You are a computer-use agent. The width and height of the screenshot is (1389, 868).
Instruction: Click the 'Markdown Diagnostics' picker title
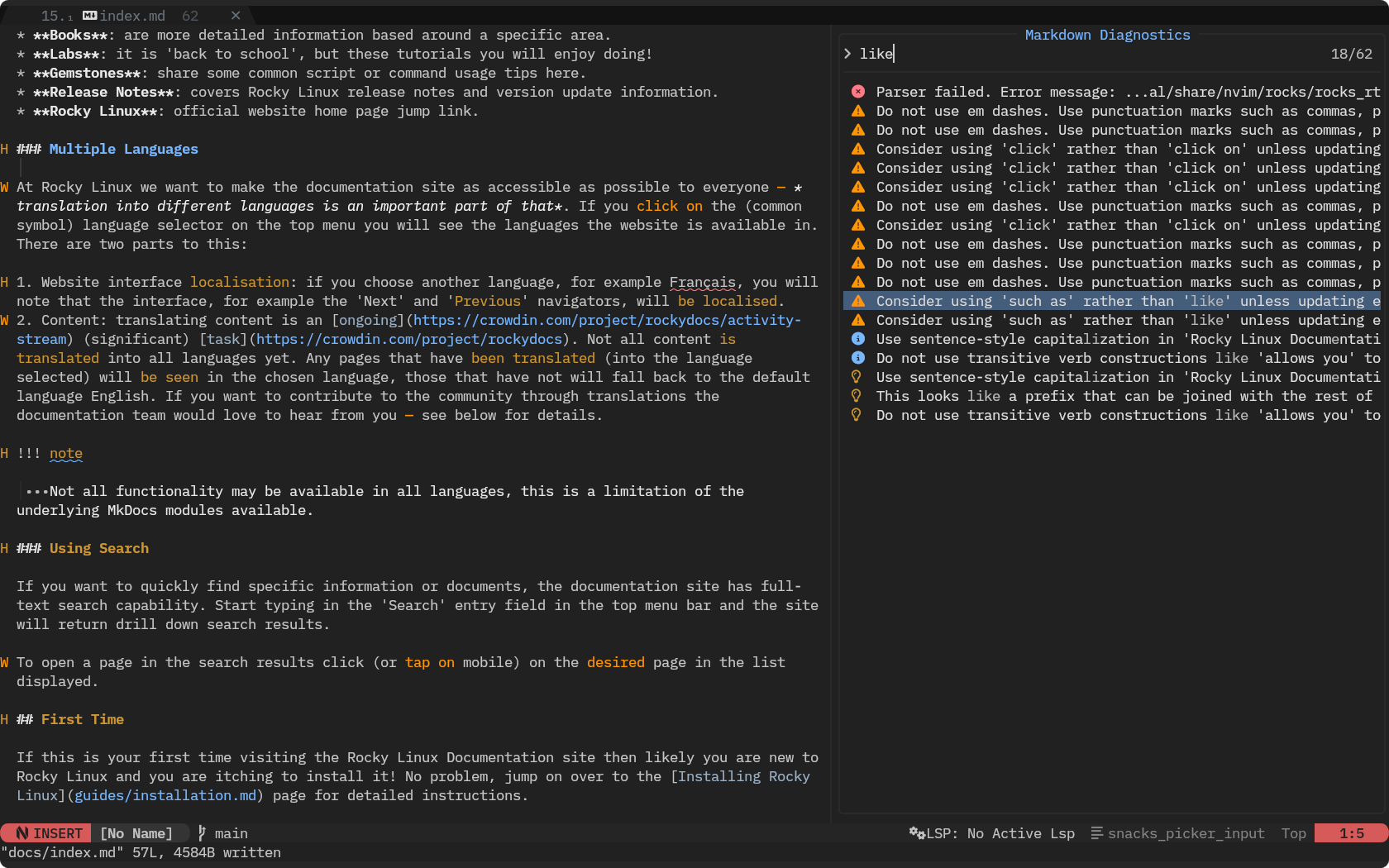[x=1108, y=35]
